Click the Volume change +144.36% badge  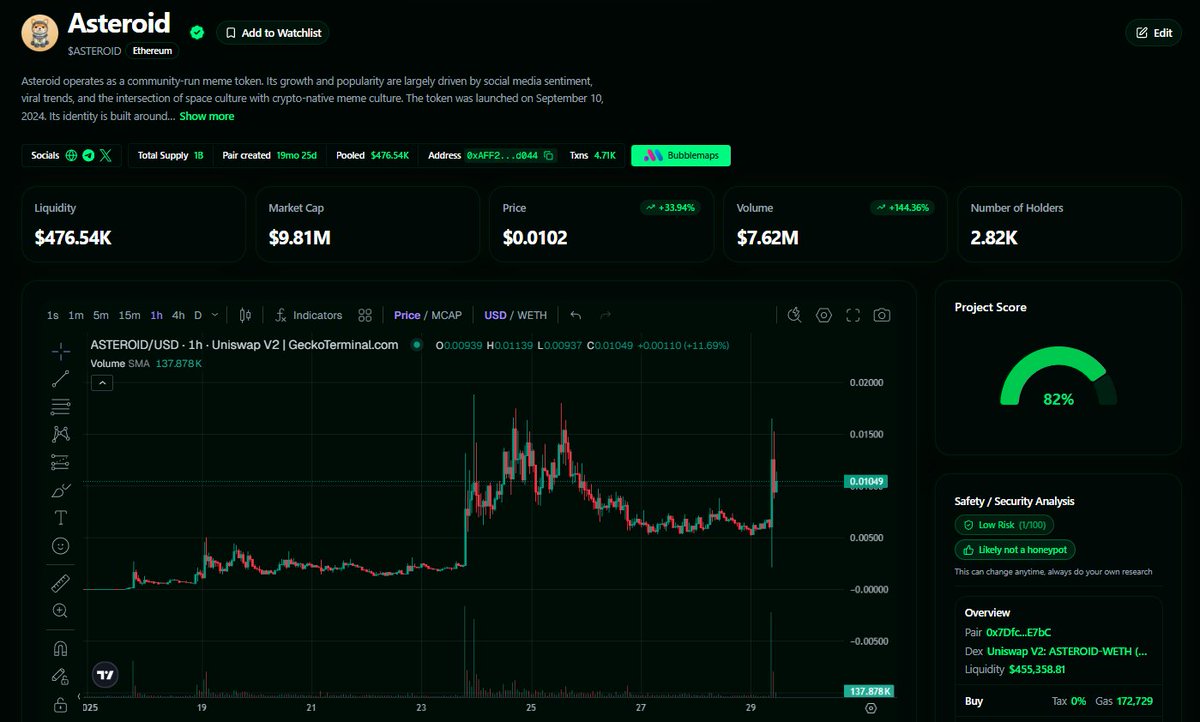(x=903, y=208)
